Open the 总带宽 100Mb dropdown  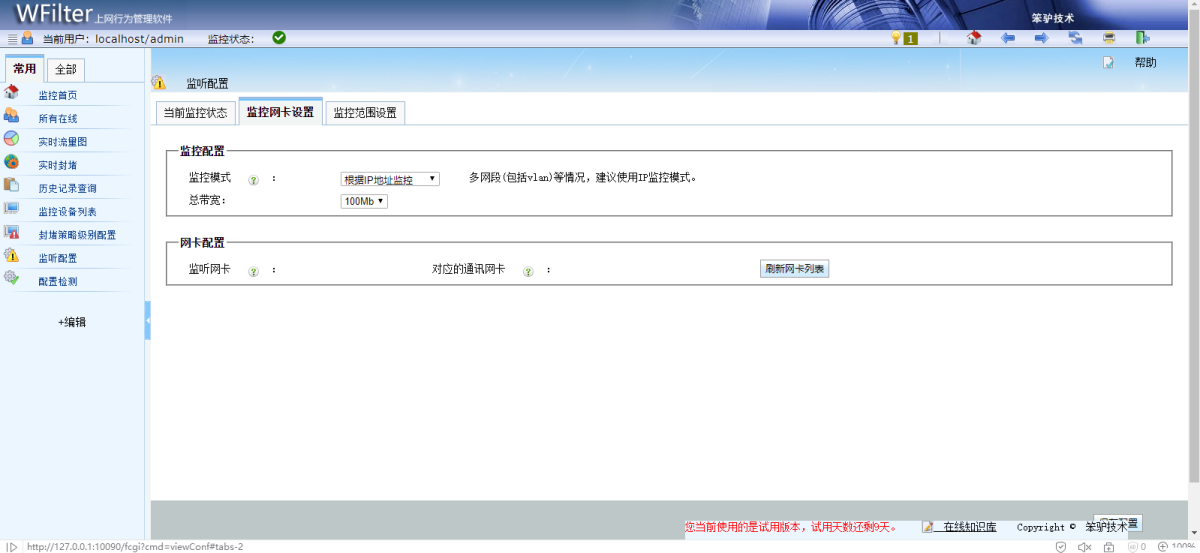(x=364, y=201)
